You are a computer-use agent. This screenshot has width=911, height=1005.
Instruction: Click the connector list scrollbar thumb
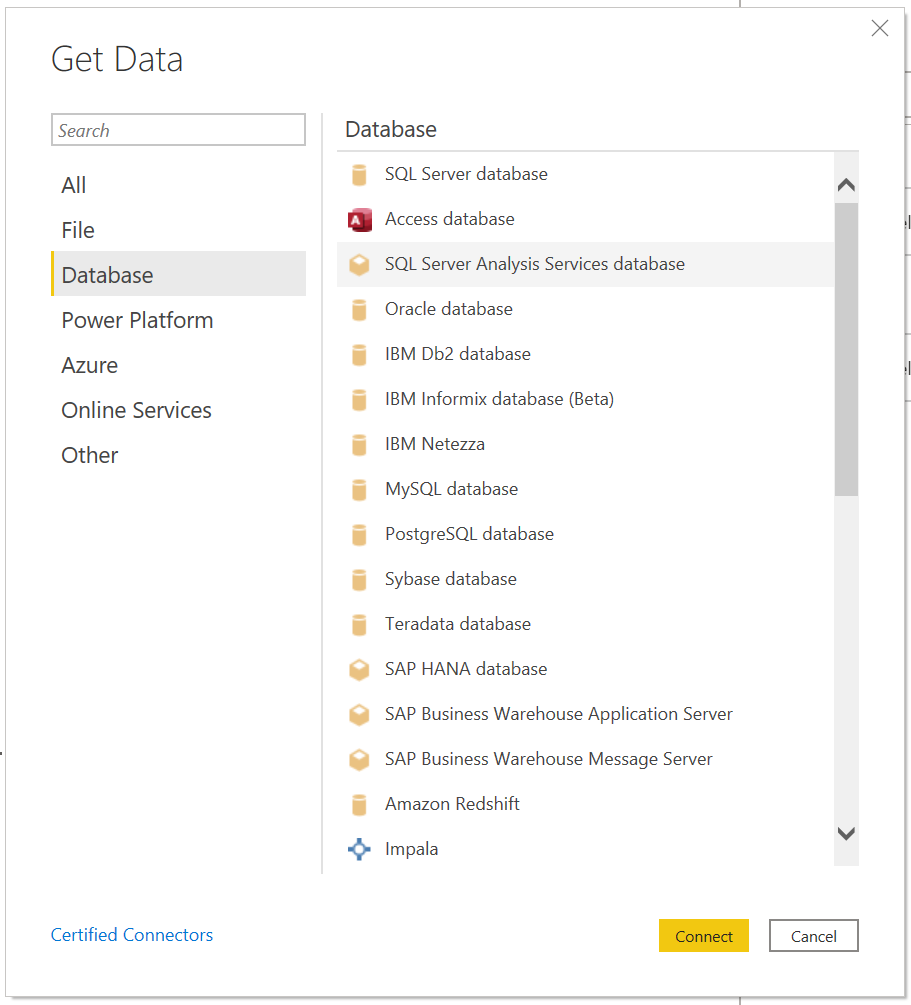click(846, 348)
